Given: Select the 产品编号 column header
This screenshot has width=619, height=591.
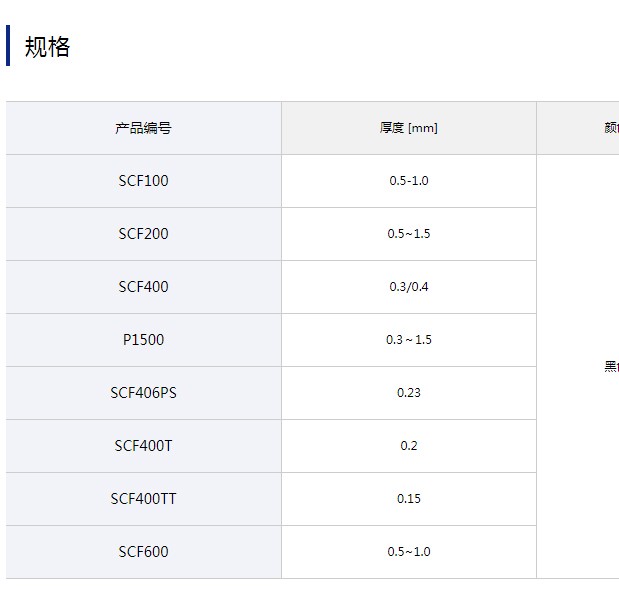Looking at the screenshot, I should [143, 128].
